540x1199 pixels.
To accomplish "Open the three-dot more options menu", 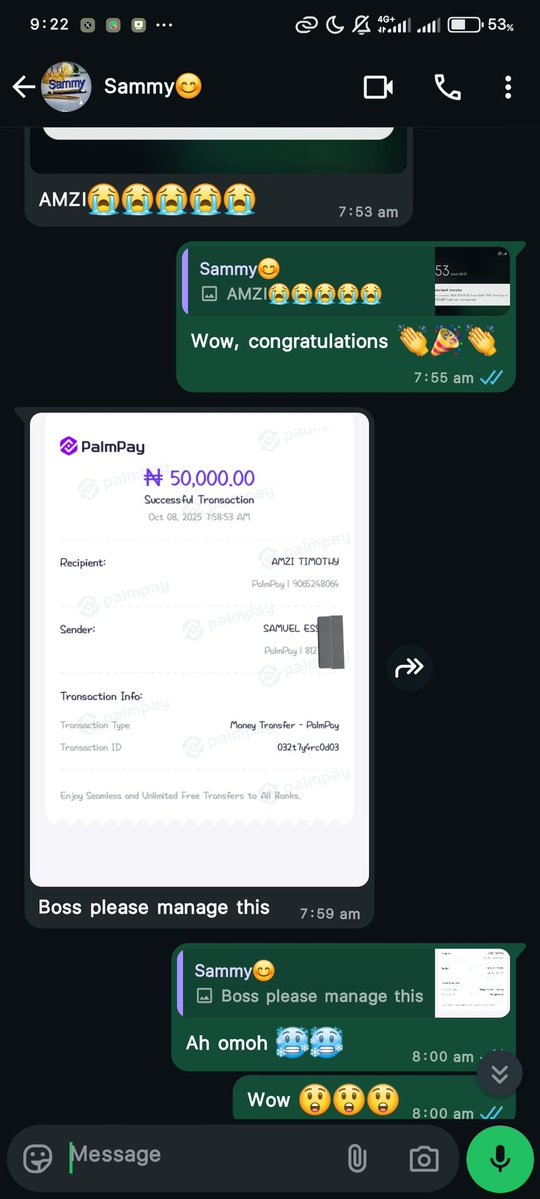I will pos(508,87).
